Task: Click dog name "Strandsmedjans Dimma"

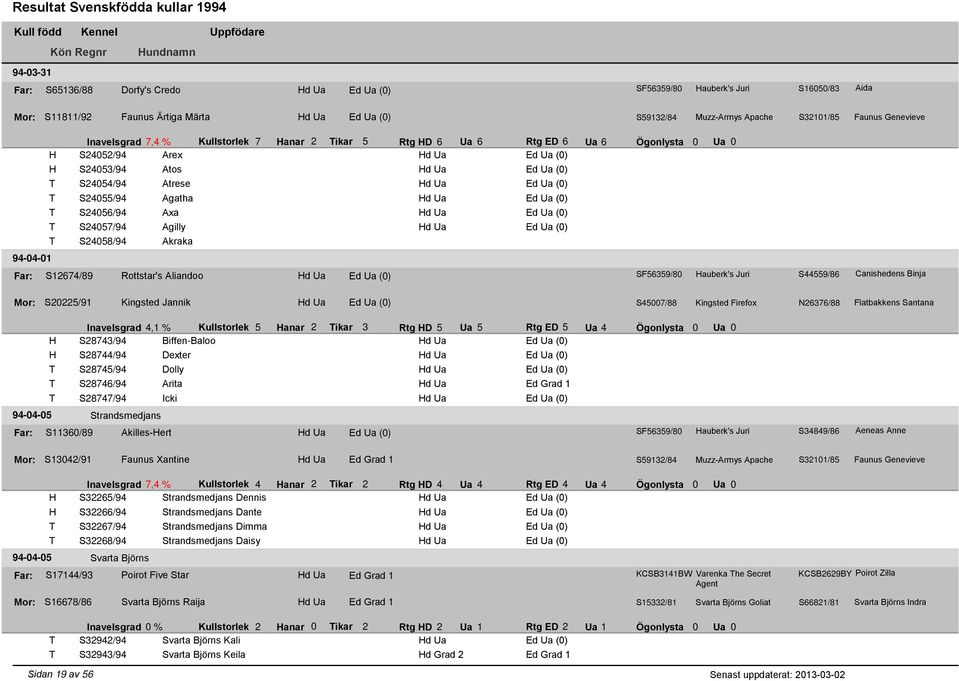Action: (x=215, y=526)
